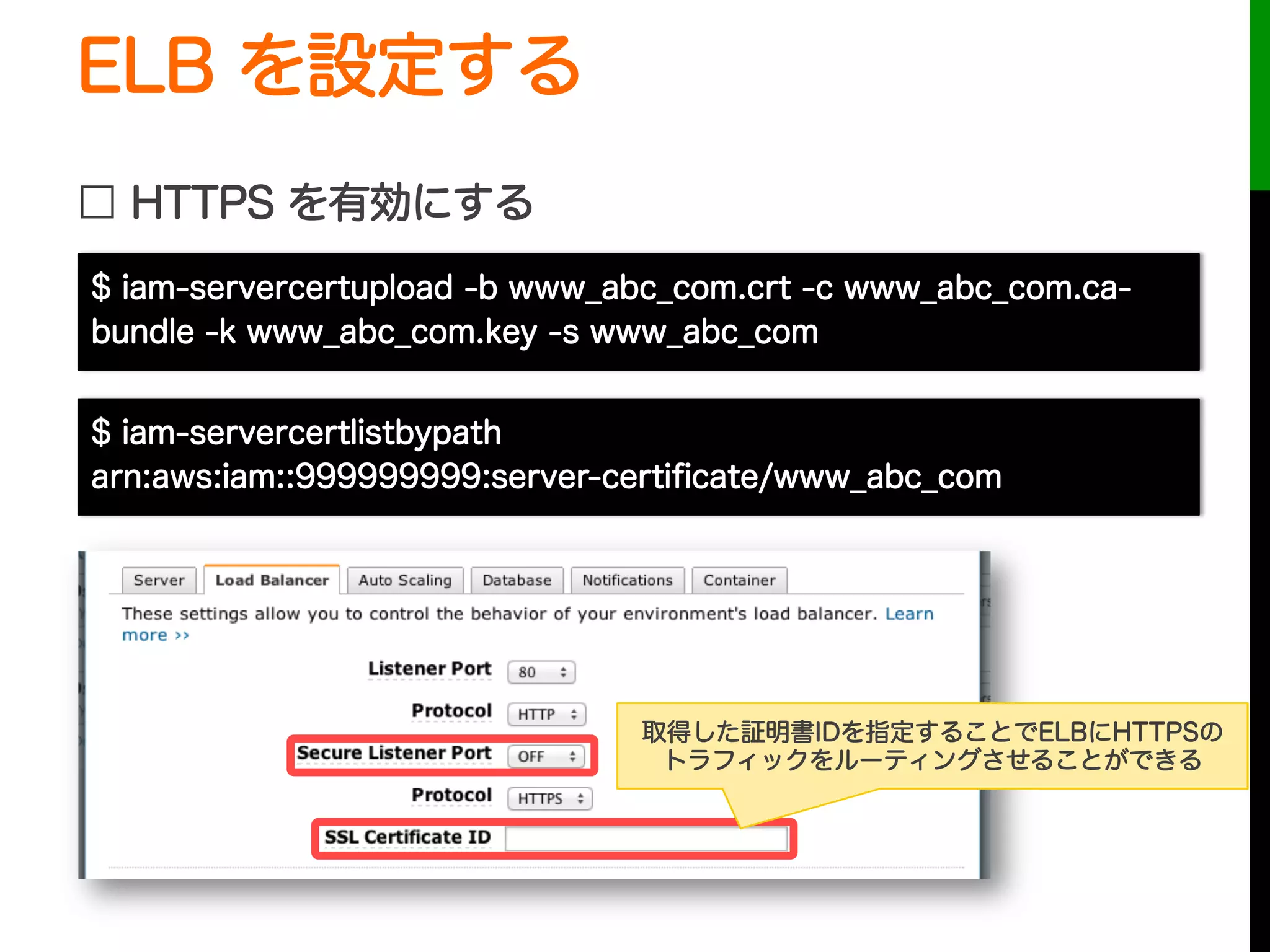The height and width of the screenshot is (952, 1270).
Task: Click the Secure Listener Port label
Action: pos(394,753)
